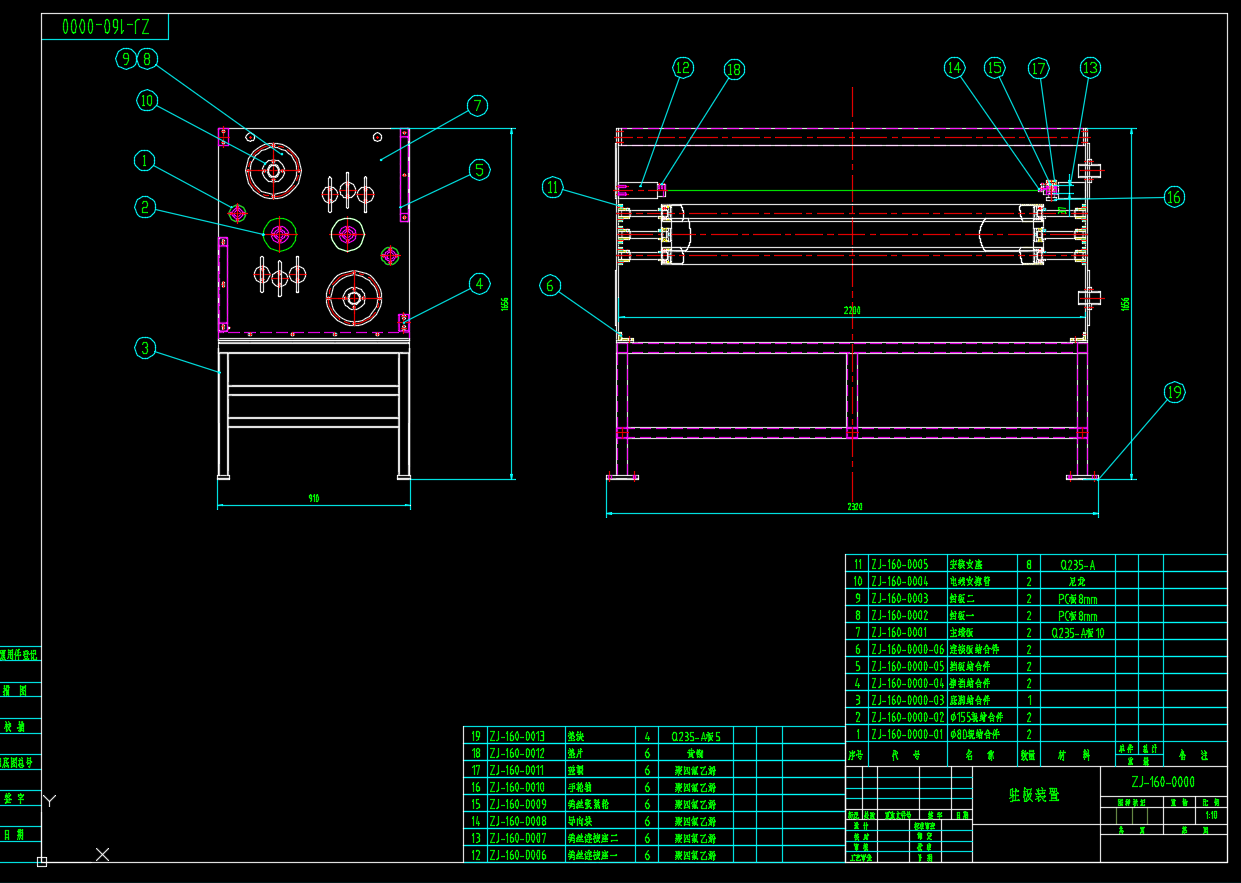Click the ZJ-160-0000-06 parts list entry
The width and height of the screenshot is (1241, 883).
point(906,649)
